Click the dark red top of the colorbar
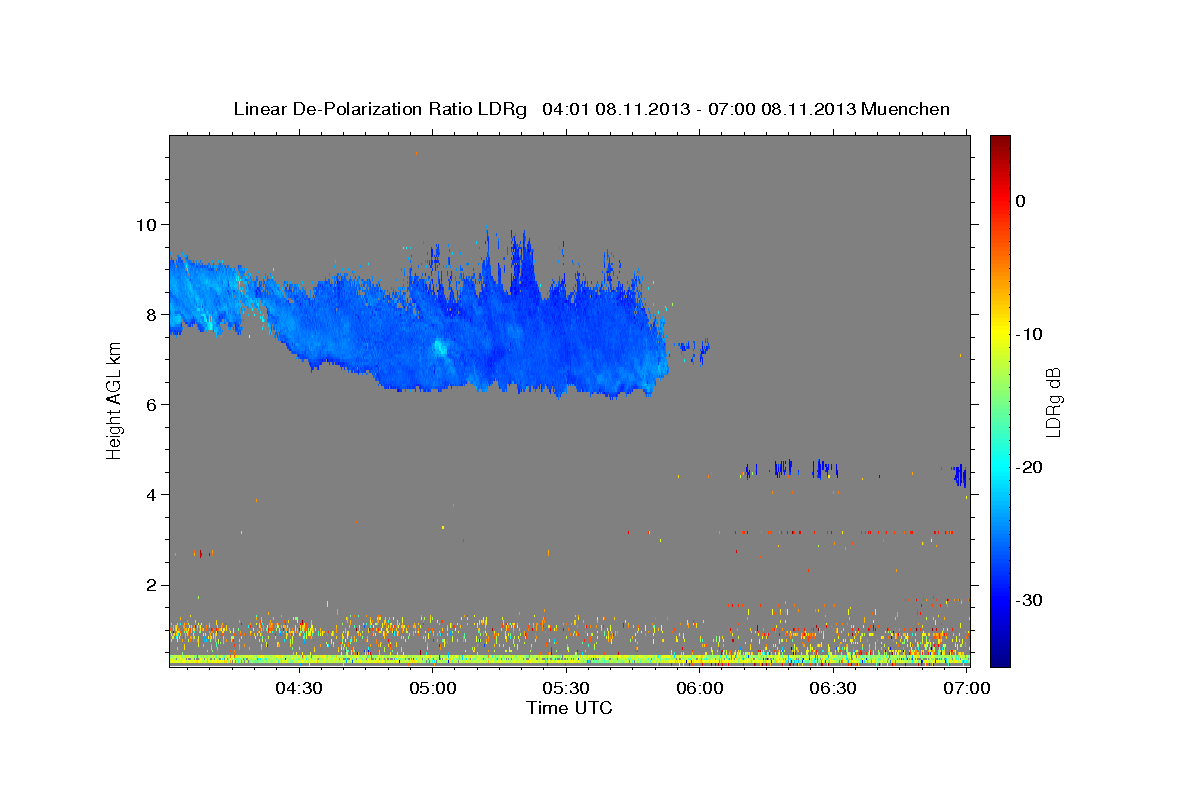This screenshot has width=1200, height=800. tap(1000, 145)
